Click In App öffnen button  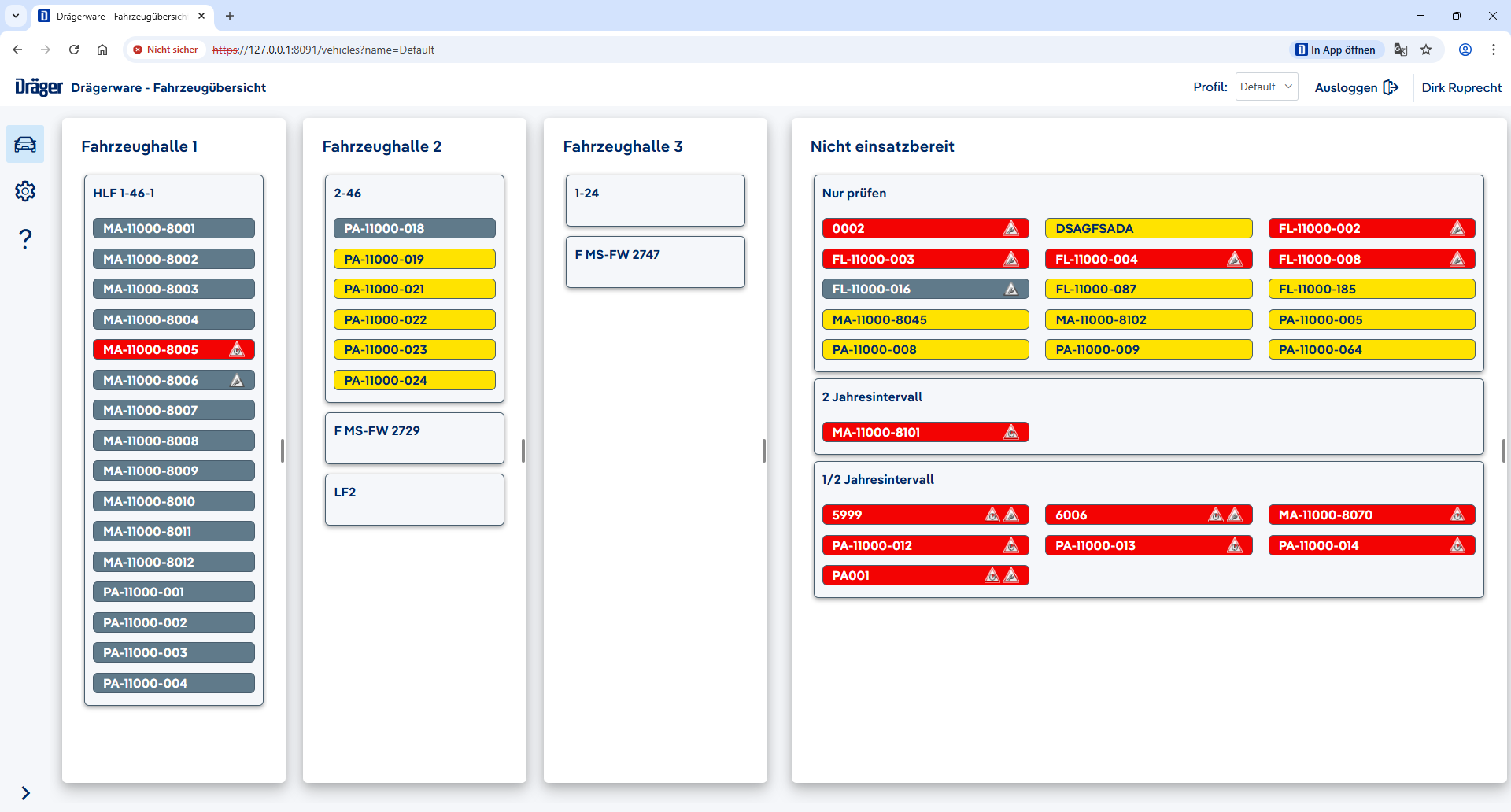[x=1336, y=50]
